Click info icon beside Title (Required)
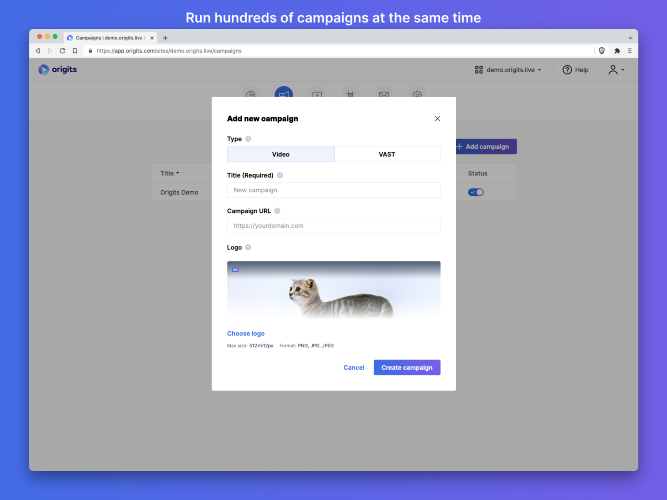Image resolution: width=667 pixels, height=500 pixels. (x=280, y=175)
